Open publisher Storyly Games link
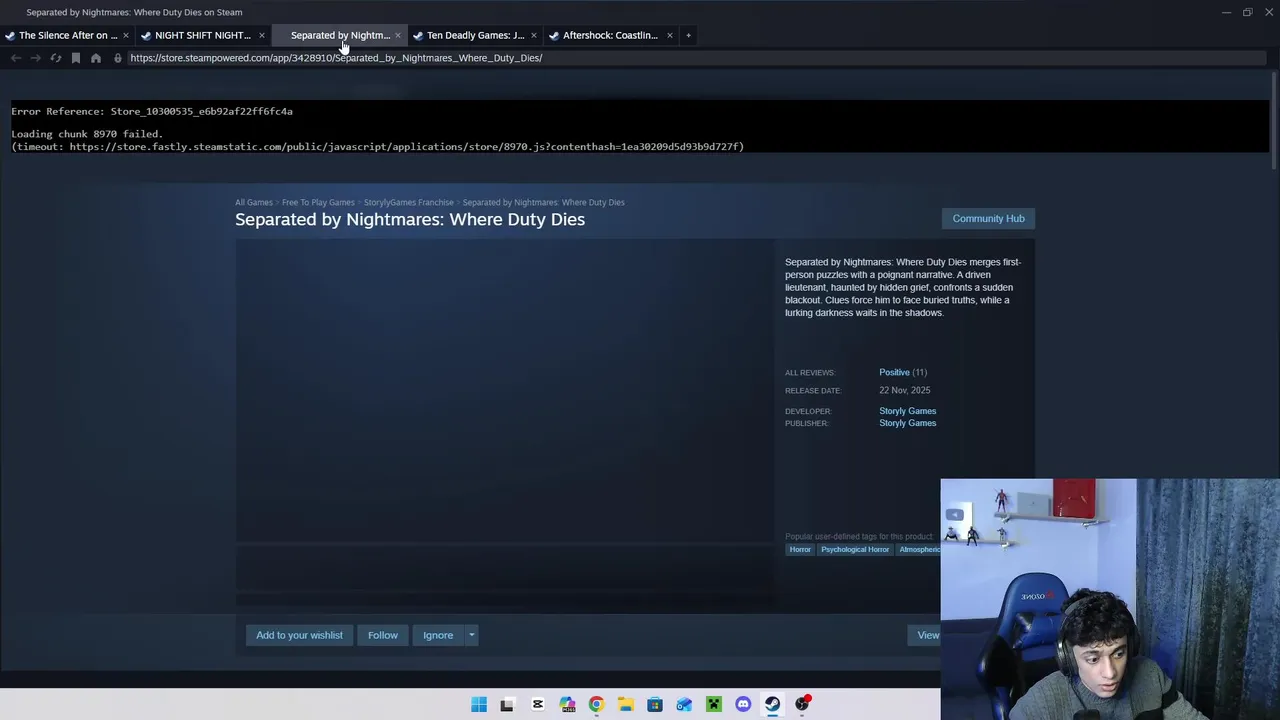Viewport: 1280px width, 720px height. tap(907, 423)
